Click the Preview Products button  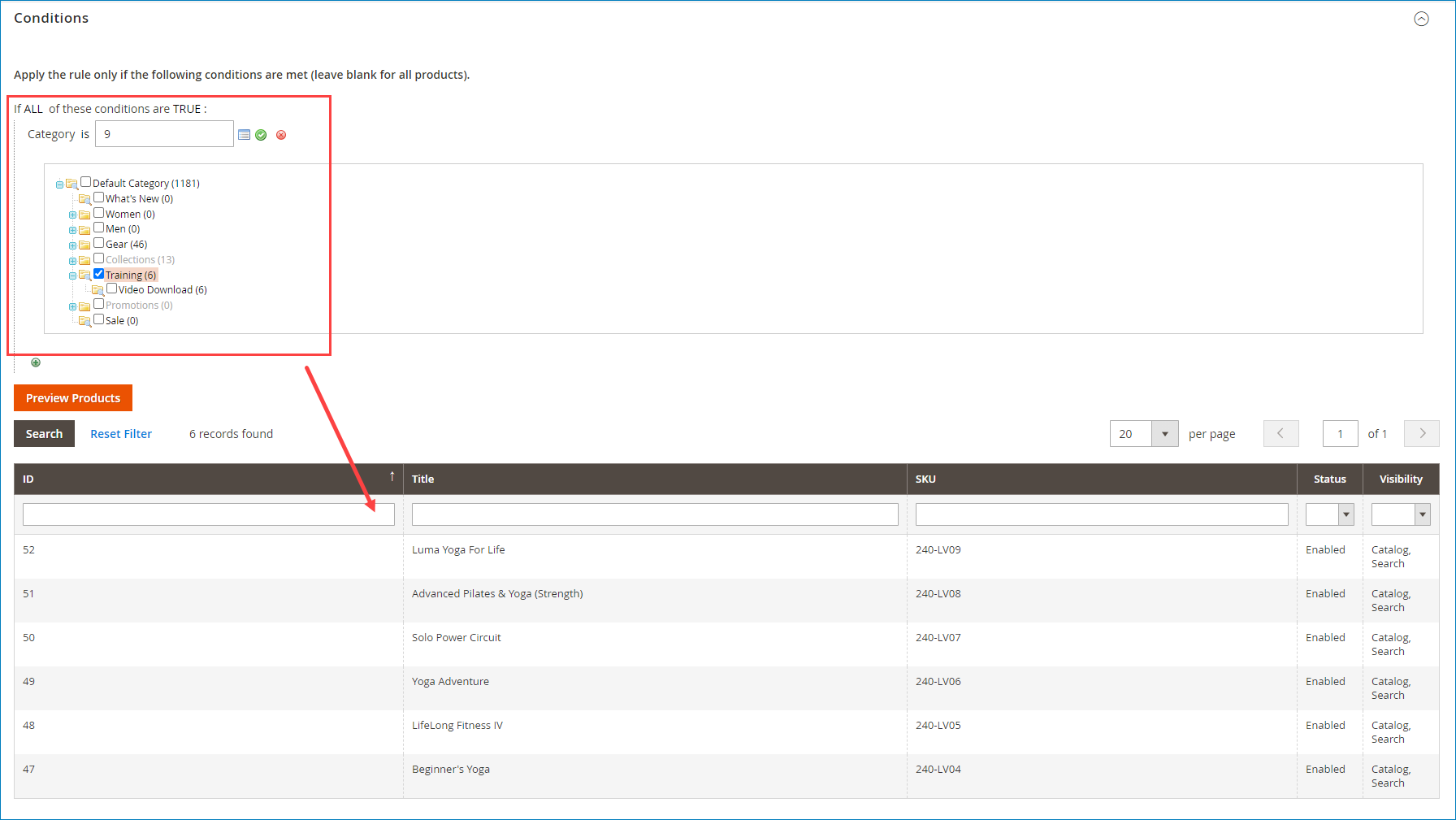[x=72, y=397]
